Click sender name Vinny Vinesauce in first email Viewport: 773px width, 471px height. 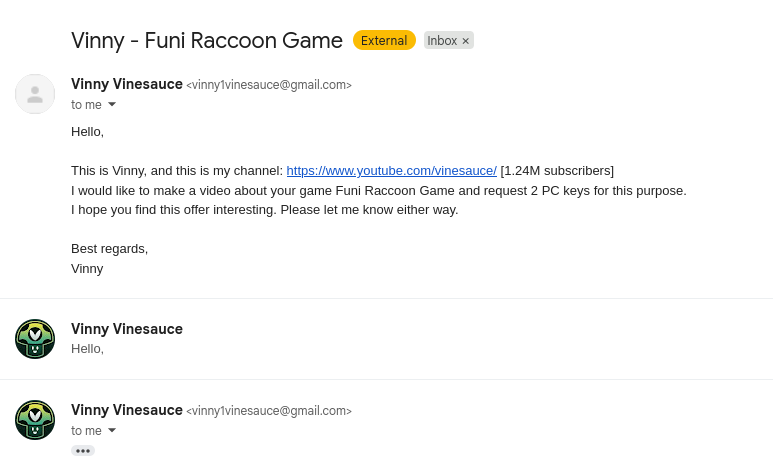127,84
